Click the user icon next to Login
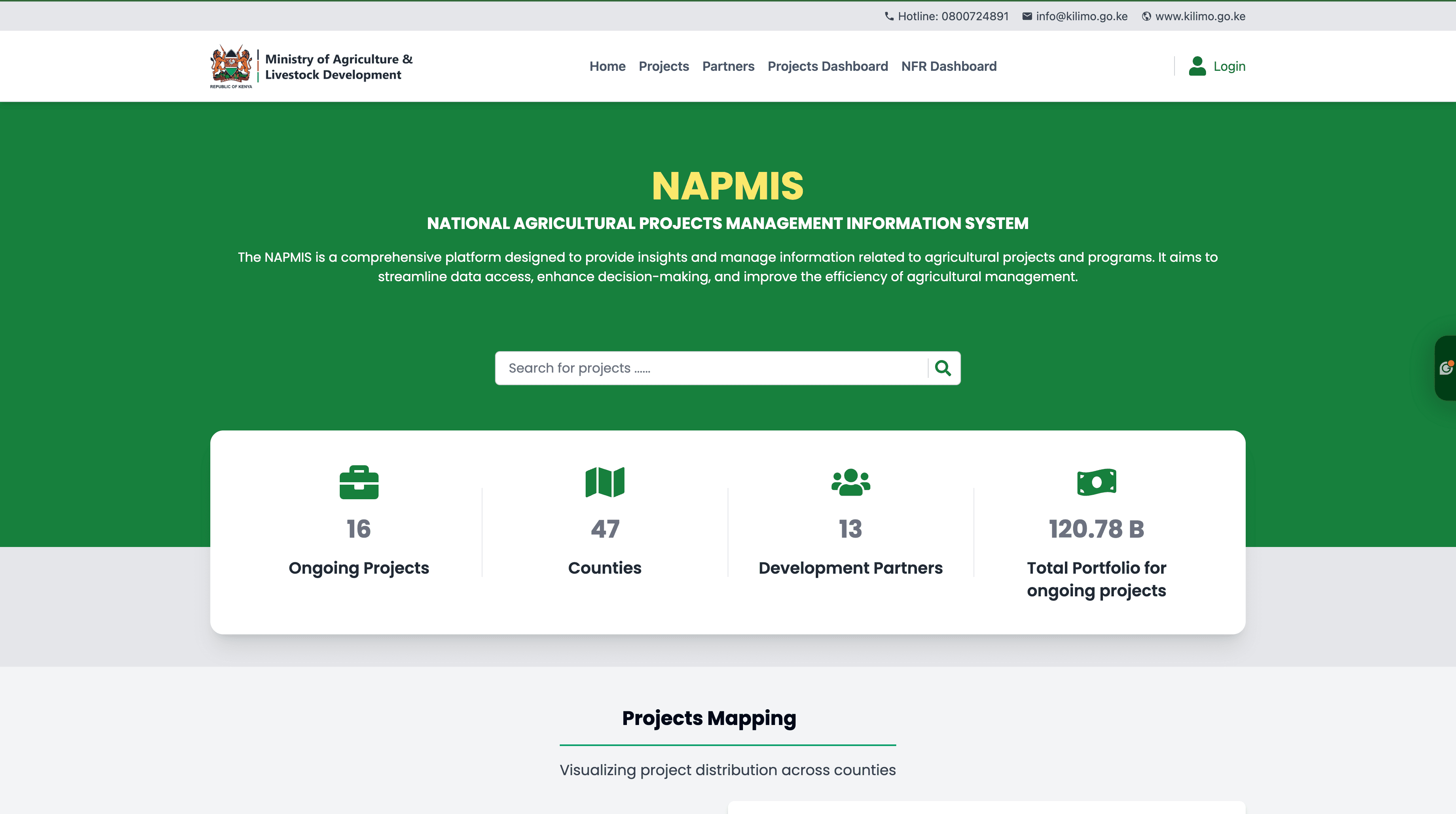This screenshot has height=814, width=1456. (1198, 66)
